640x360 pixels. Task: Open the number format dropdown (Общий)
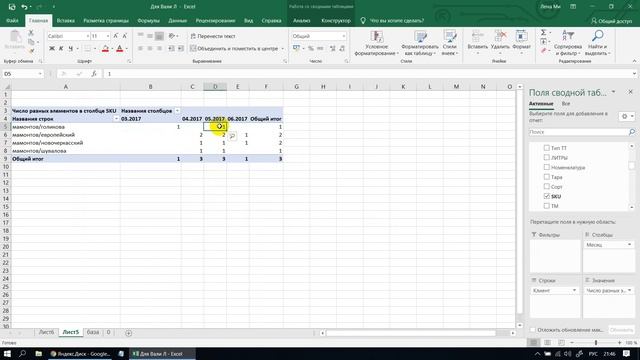[343, 36]
